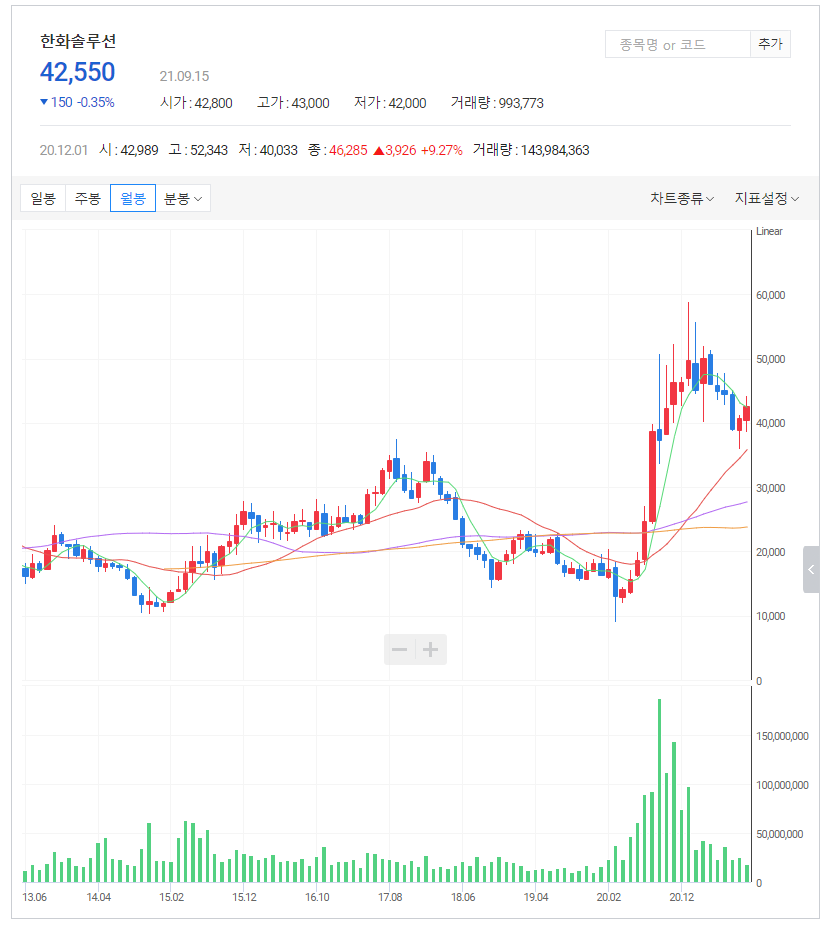The height and width of the screenshot is (925, 826).
Task: Click the current price 42,550
Action: 77,72
